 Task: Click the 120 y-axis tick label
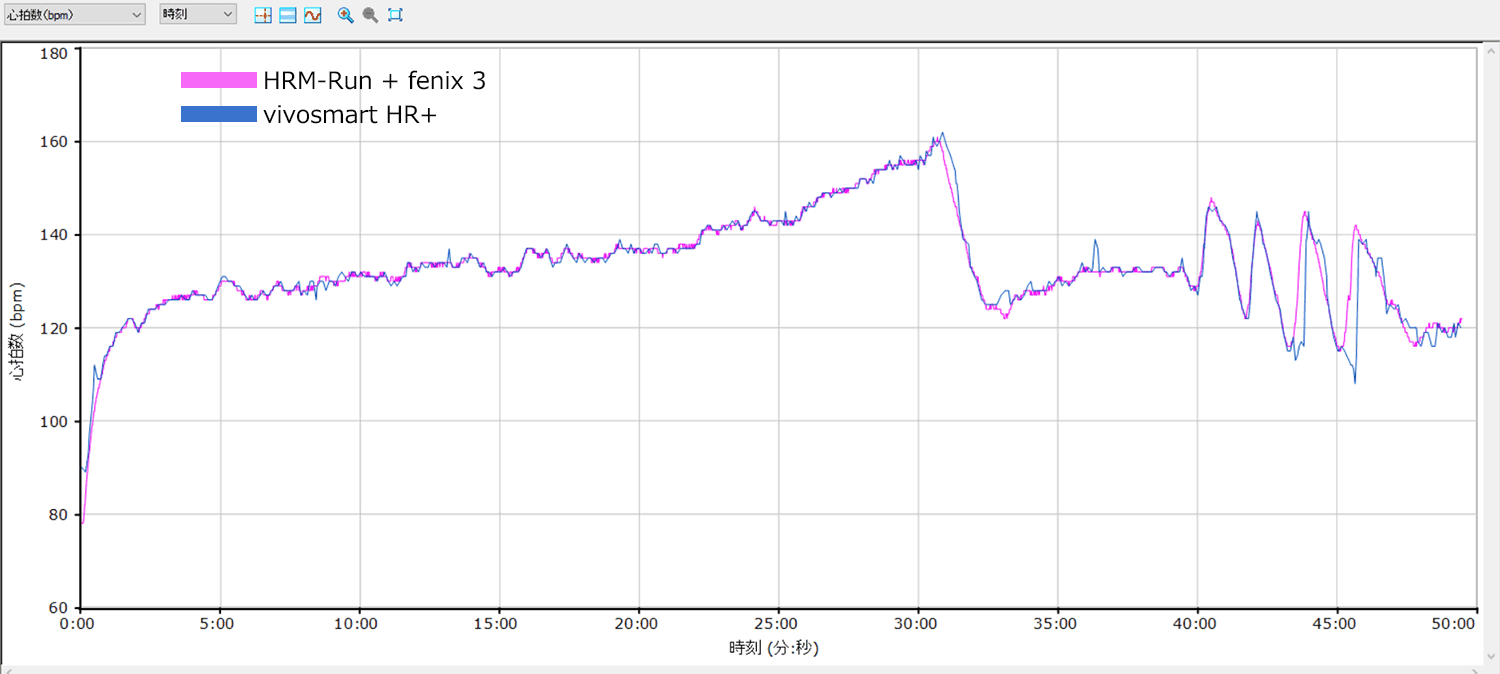[53, 328]
